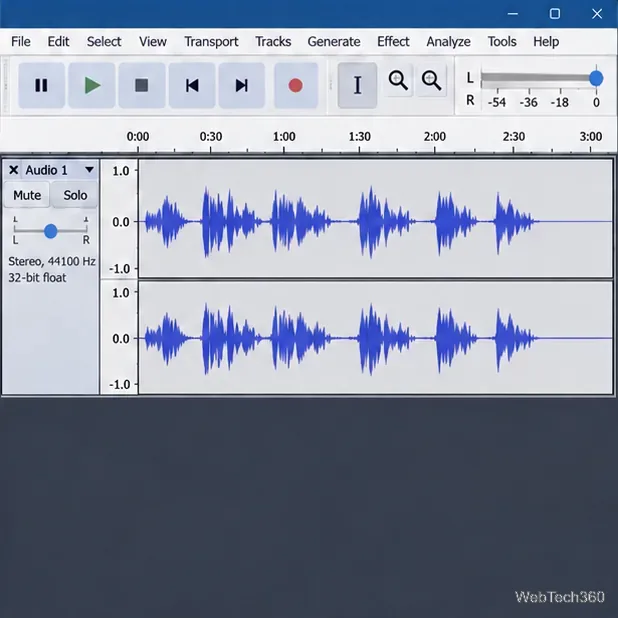Pause playback with the Pause button
Image resolution: width=618 pixels, height=618 pixels.
coord(41,85)
